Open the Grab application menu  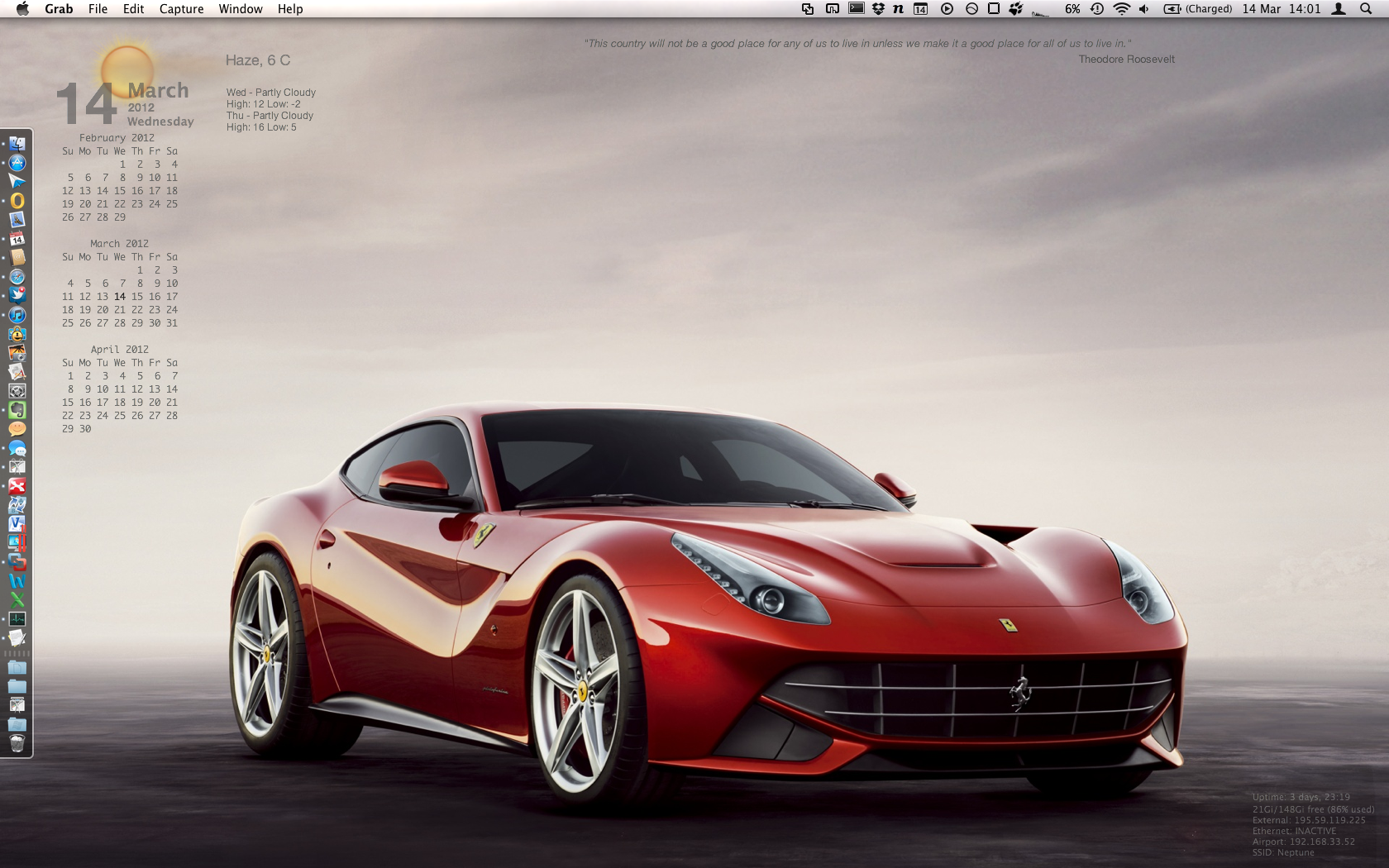pos(59,9)
